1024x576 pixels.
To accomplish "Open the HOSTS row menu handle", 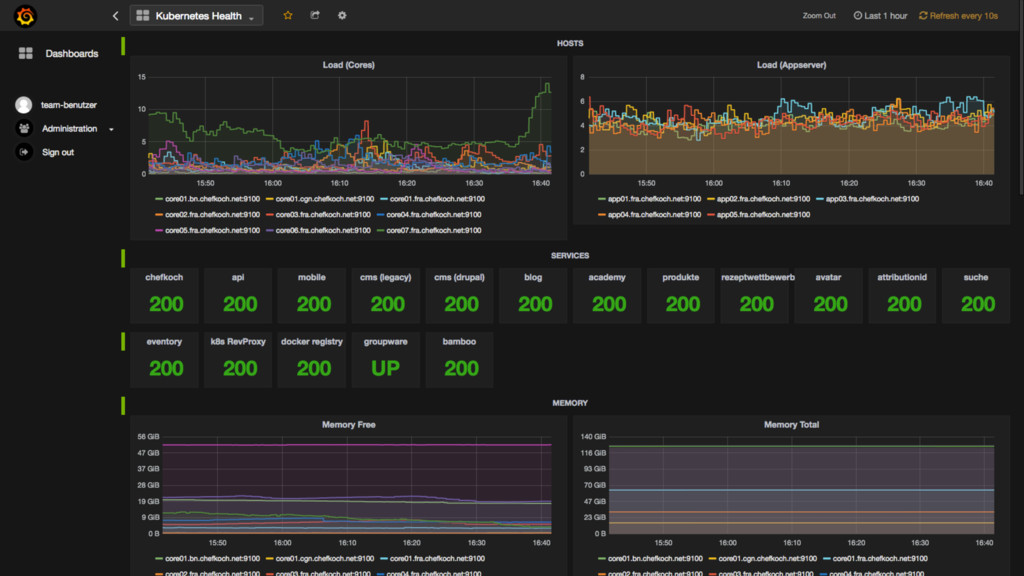I will click(x=123, y=46).
